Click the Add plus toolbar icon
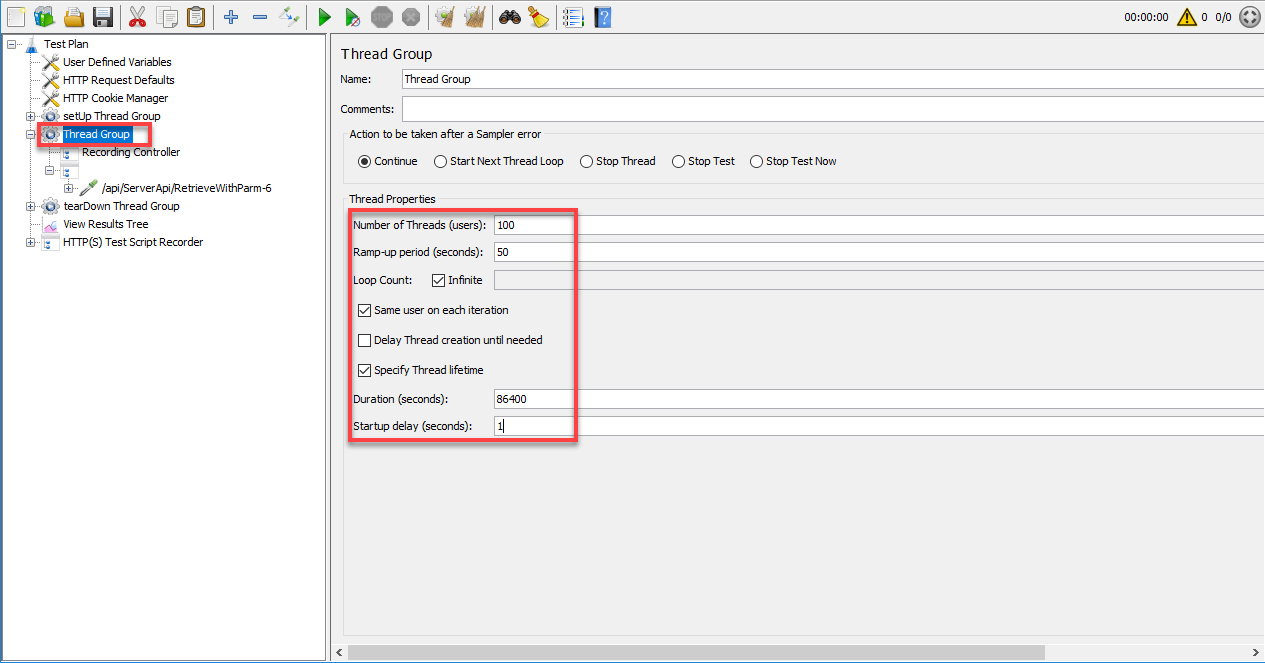 (231, 17)
